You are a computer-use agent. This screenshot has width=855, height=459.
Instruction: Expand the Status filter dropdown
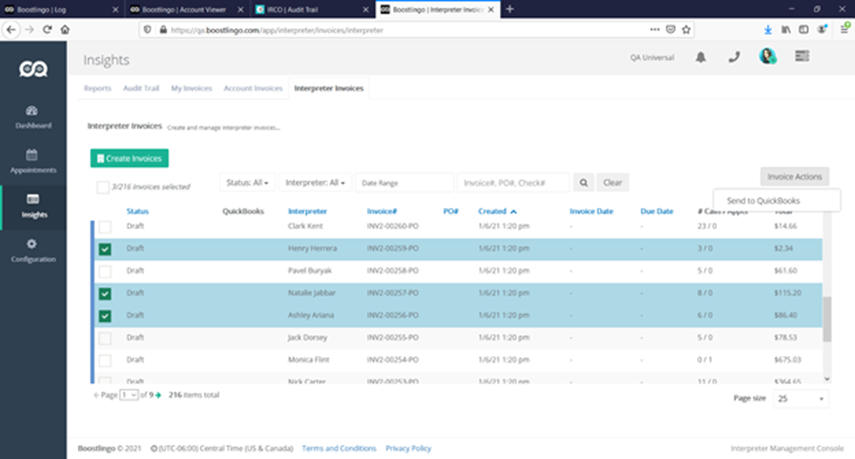coord(245,183)
